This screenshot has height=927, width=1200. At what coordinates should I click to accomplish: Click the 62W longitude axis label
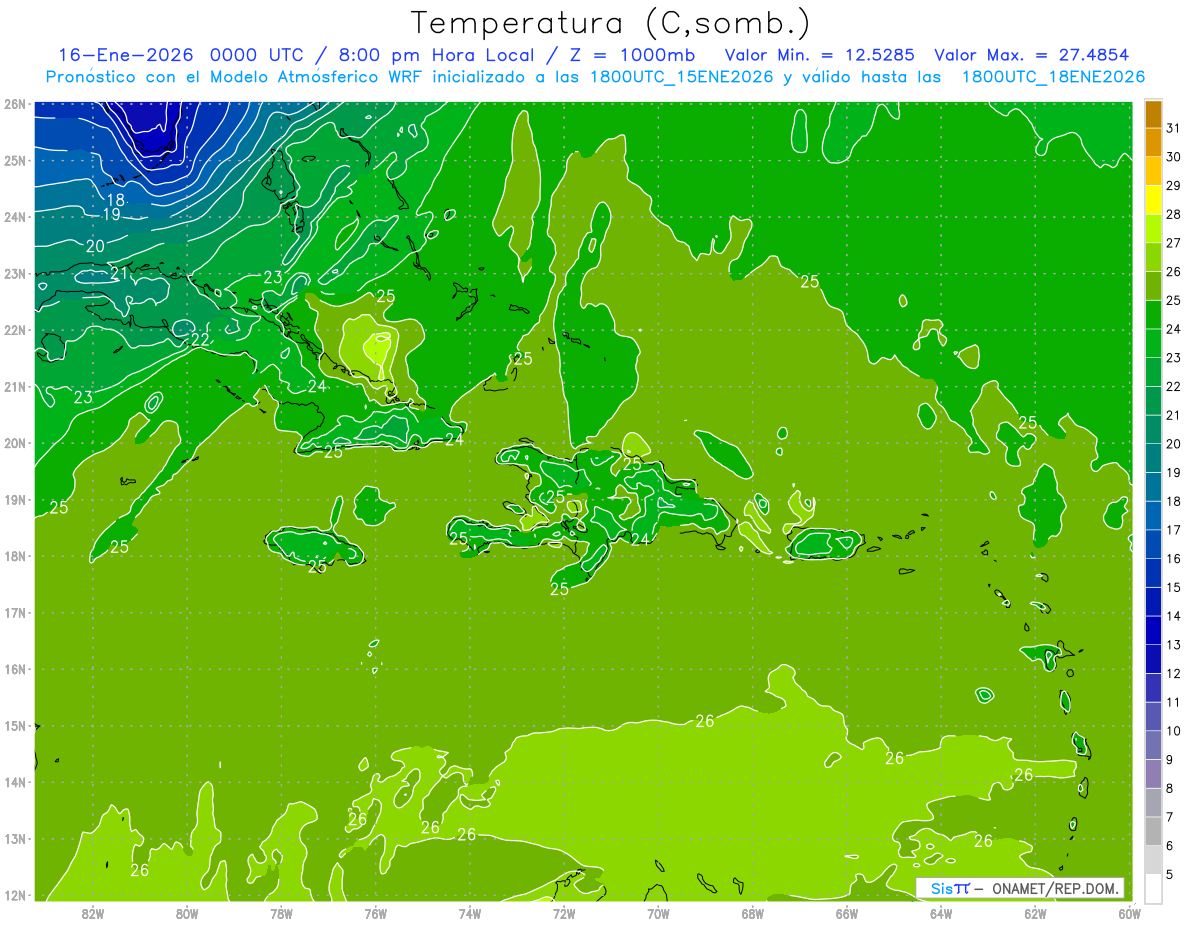tap(1035, 913)
